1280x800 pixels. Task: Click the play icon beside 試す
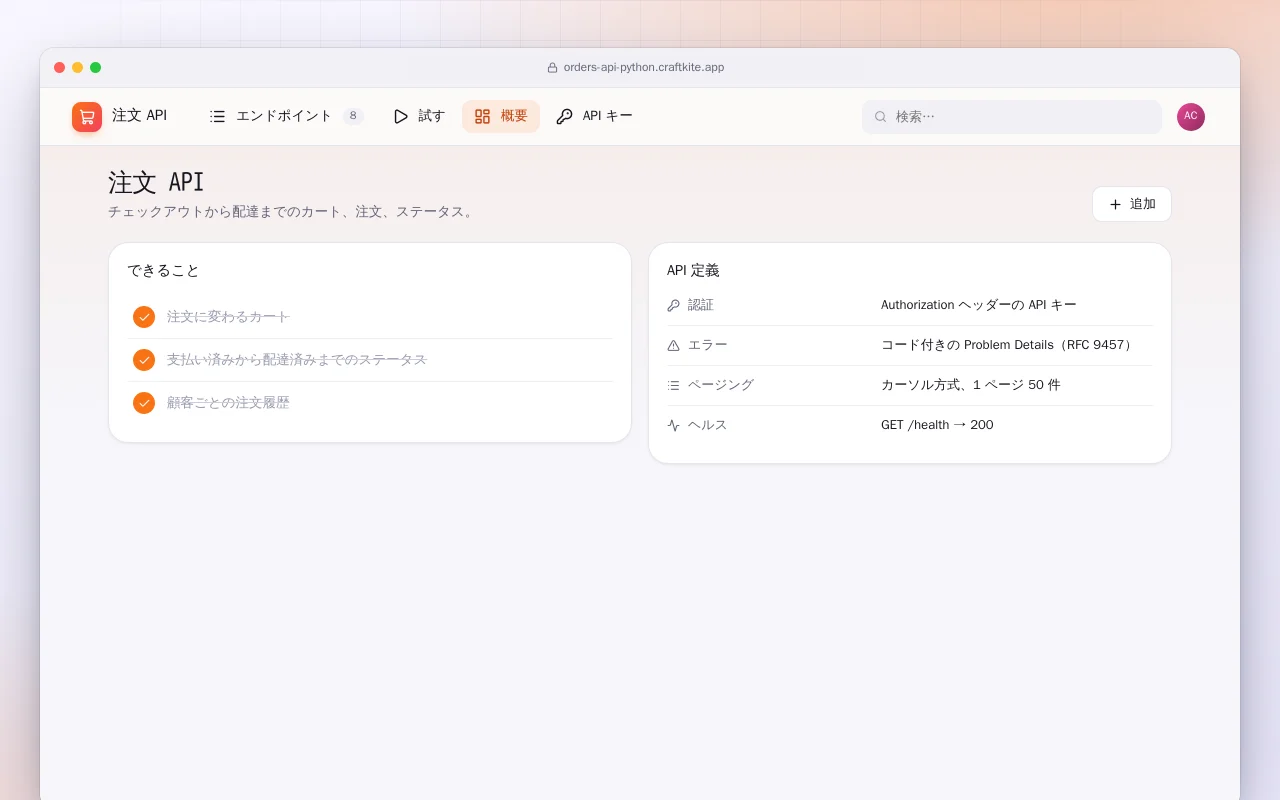coord(401,116)
